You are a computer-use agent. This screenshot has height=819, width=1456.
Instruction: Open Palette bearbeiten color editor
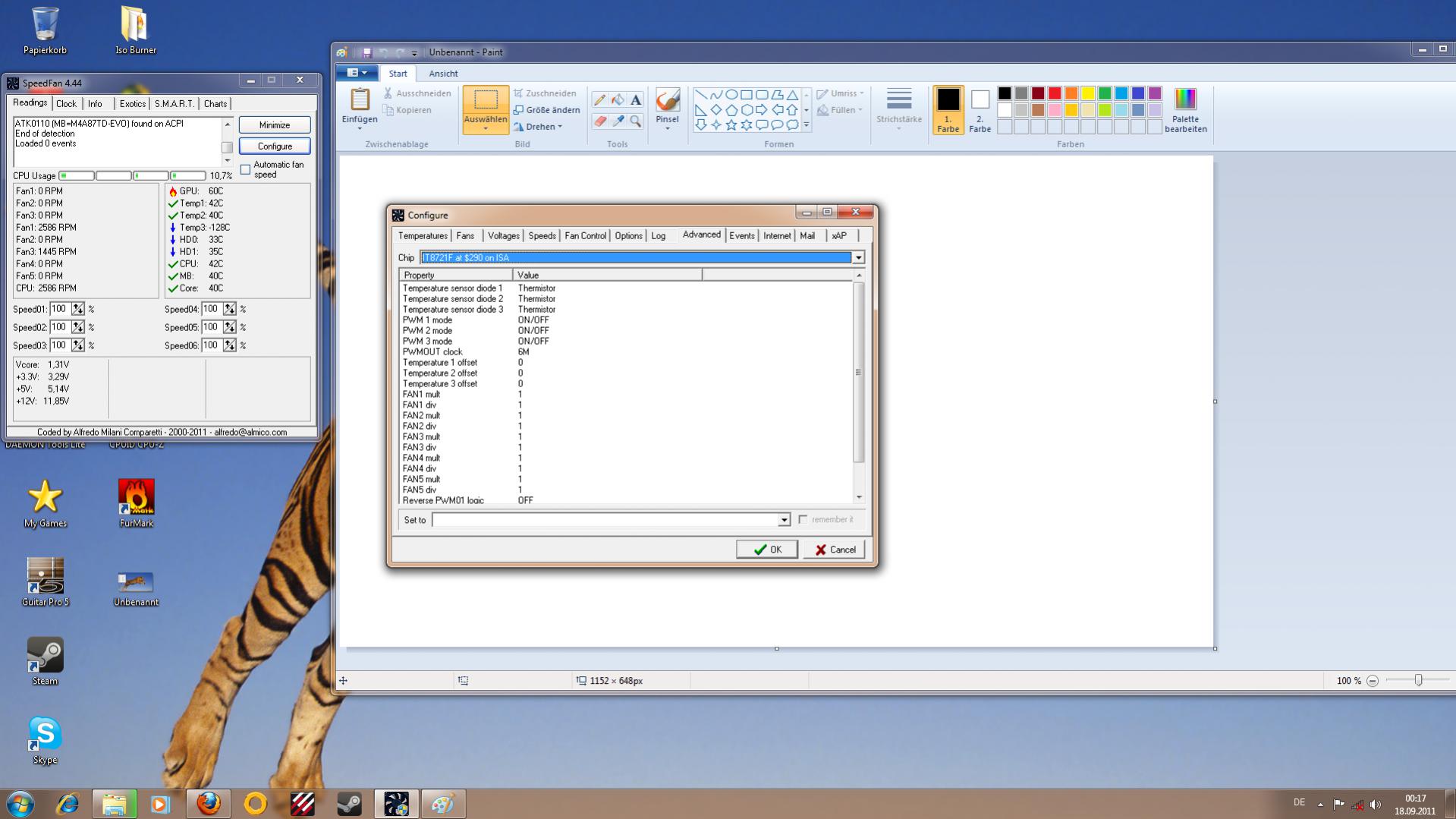pos(1185,110)
